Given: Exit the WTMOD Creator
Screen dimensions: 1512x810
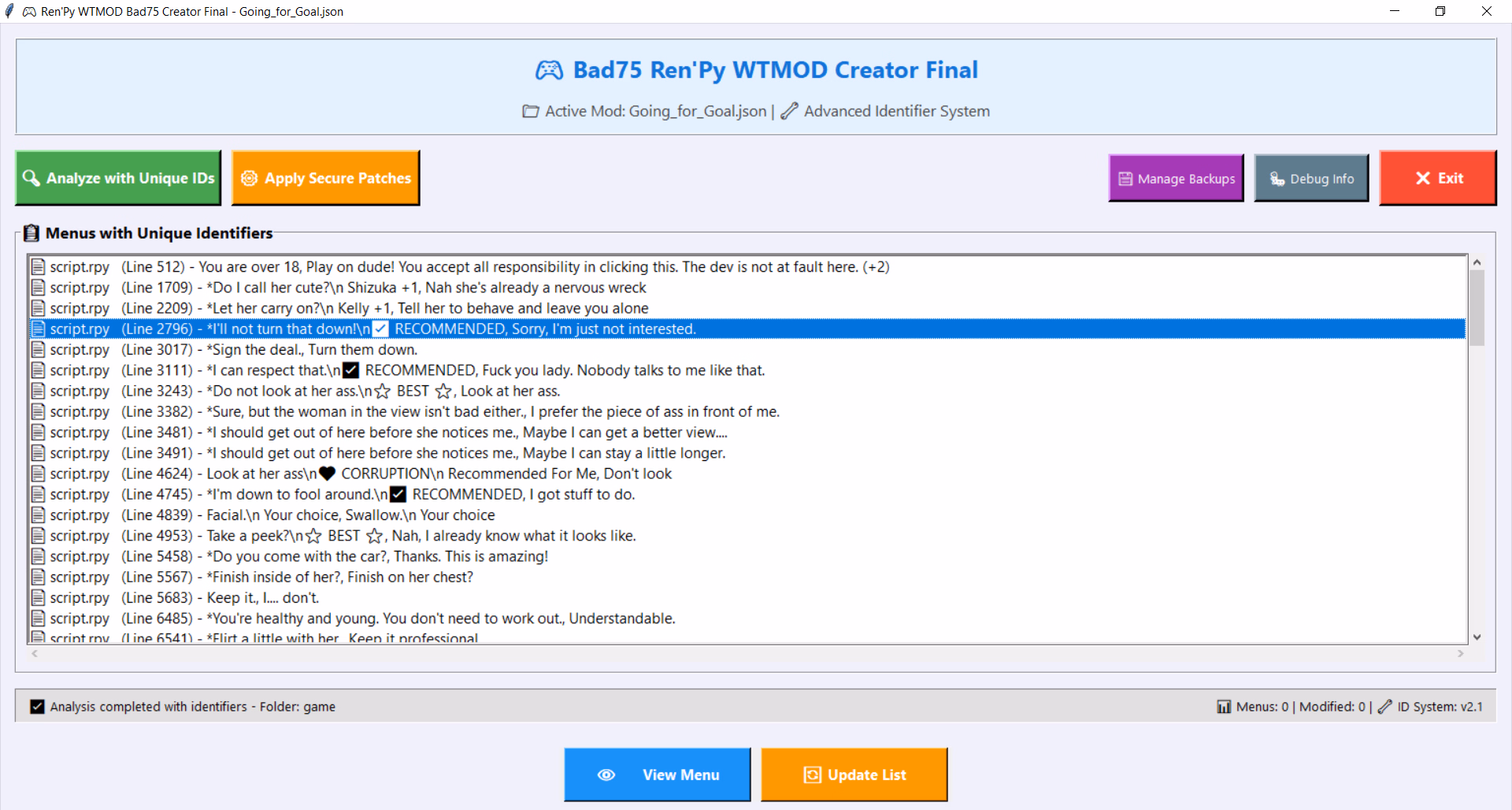Looking at the screenshot, I should point(1438,178).
